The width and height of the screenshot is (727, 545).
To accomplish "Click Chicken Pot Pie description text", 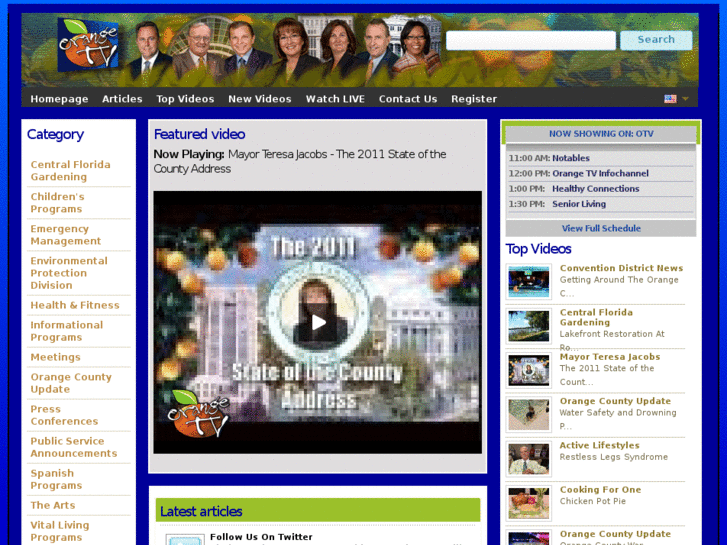I will coord(593,501).
